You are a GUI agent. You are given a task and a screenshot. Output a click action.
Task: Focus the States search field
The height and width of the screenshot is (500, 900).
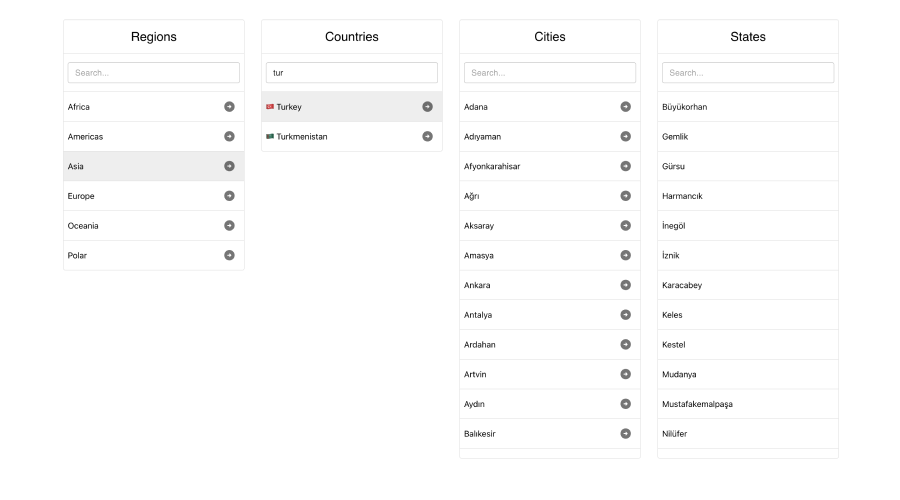pos(747,73)
